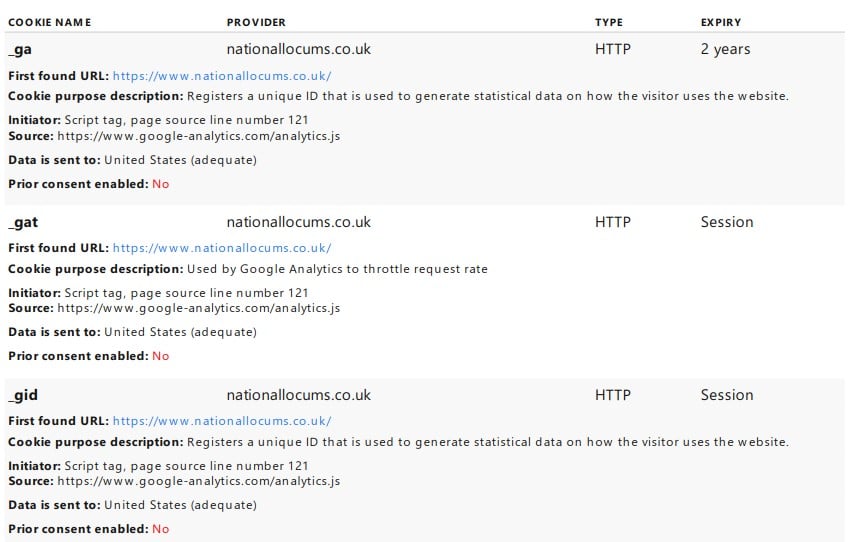This screenshot has width=855, height=542.
Task: Click the _gid HTTP type value
Action: [x=613, y=395]
